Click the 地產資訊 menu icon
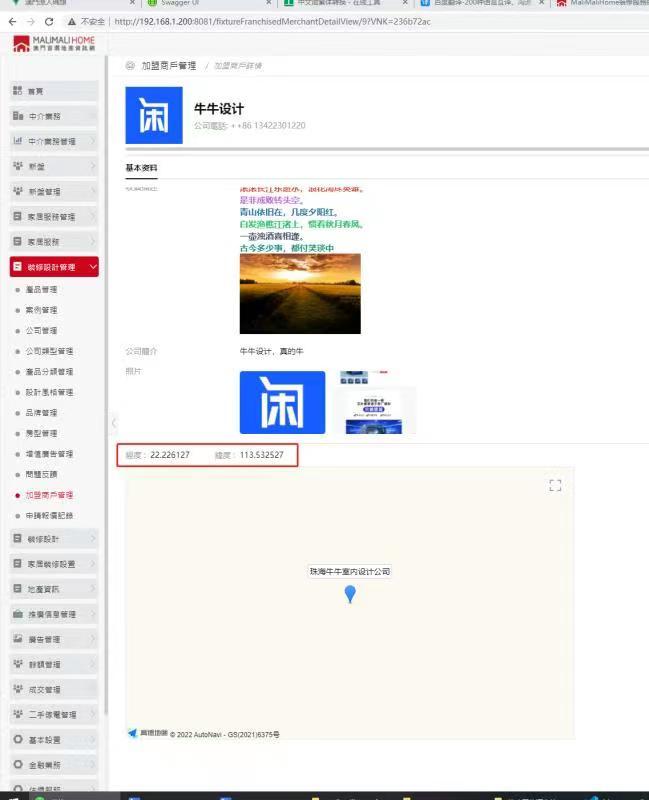649x800 pixels. (x=17, y=588)
